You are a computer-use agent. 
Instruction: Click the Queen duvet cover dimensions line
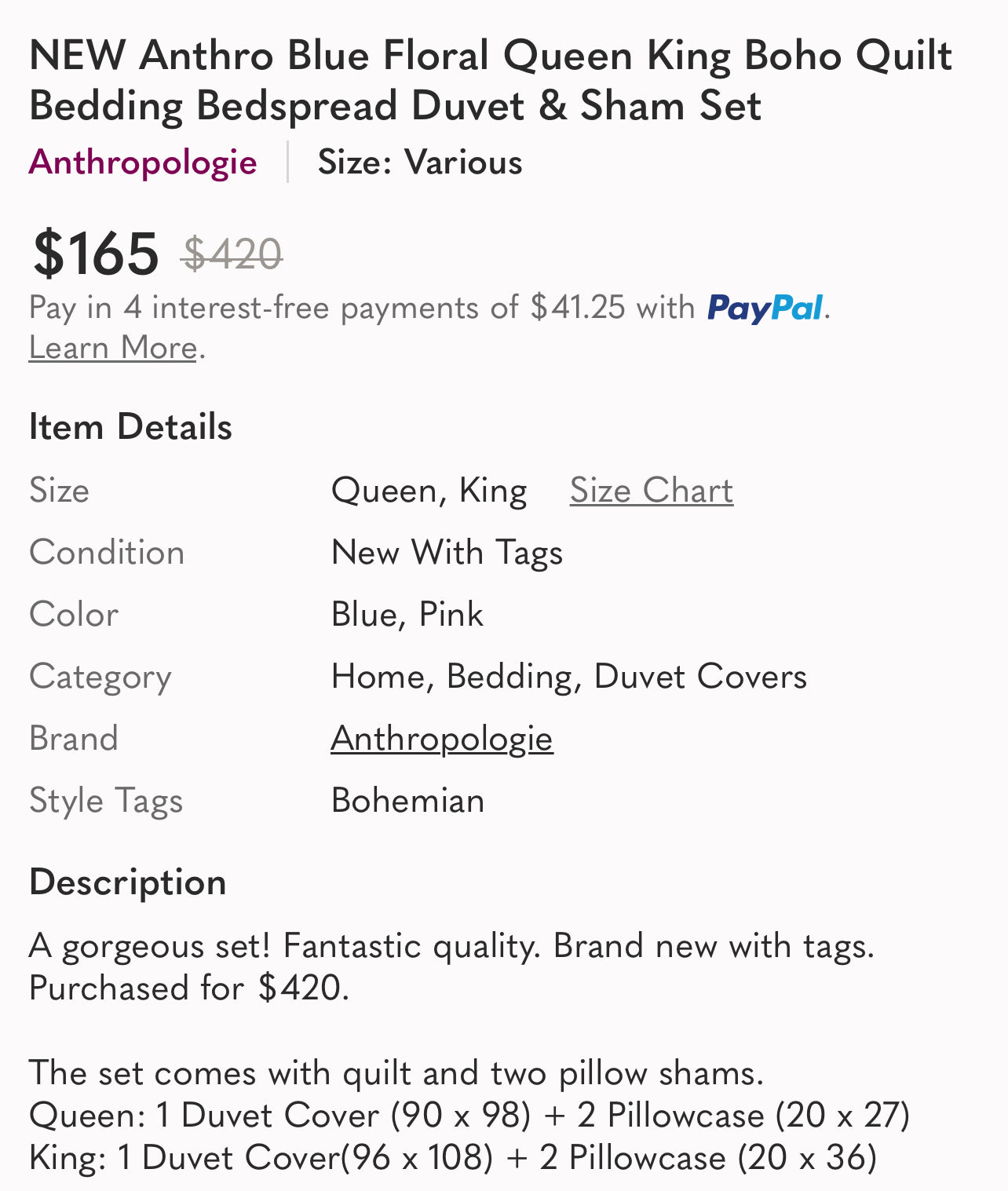[469, 1116]
